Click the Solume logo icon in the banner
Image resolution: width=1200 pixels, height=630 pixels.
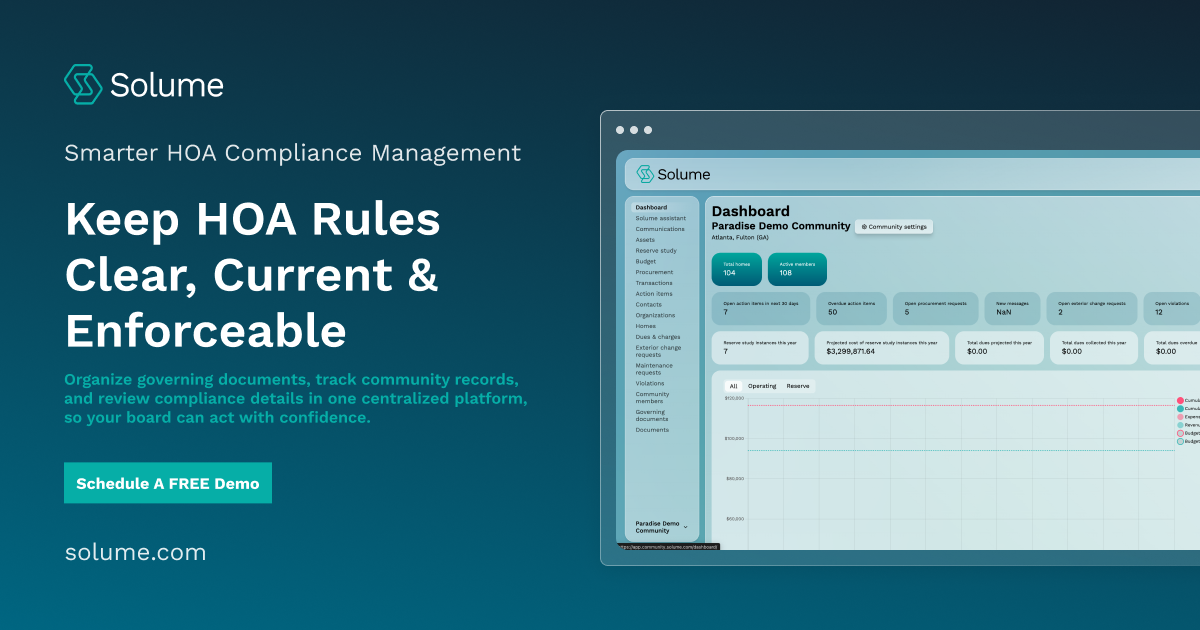tap(84, 85)
